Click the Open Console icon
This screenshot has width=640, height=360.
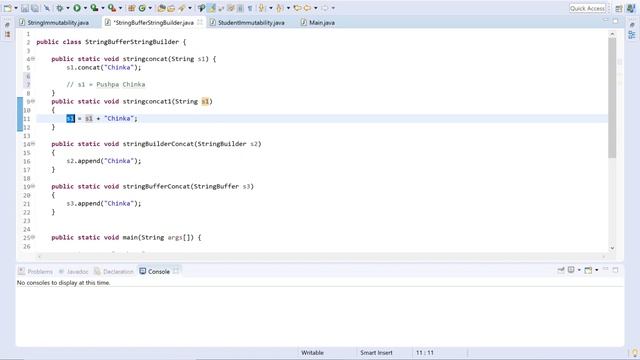tap(588, 270)
